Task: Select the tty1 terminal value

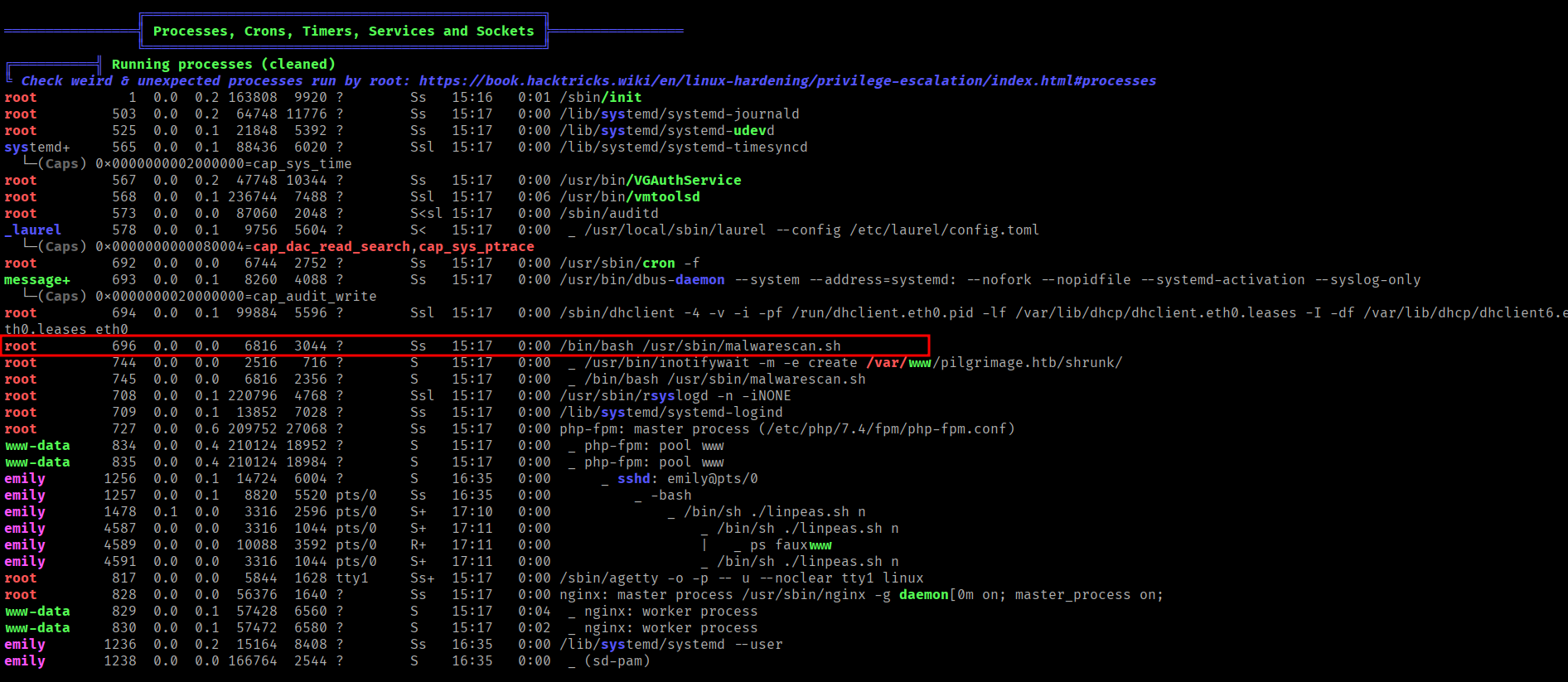Action: click(352, 578)
